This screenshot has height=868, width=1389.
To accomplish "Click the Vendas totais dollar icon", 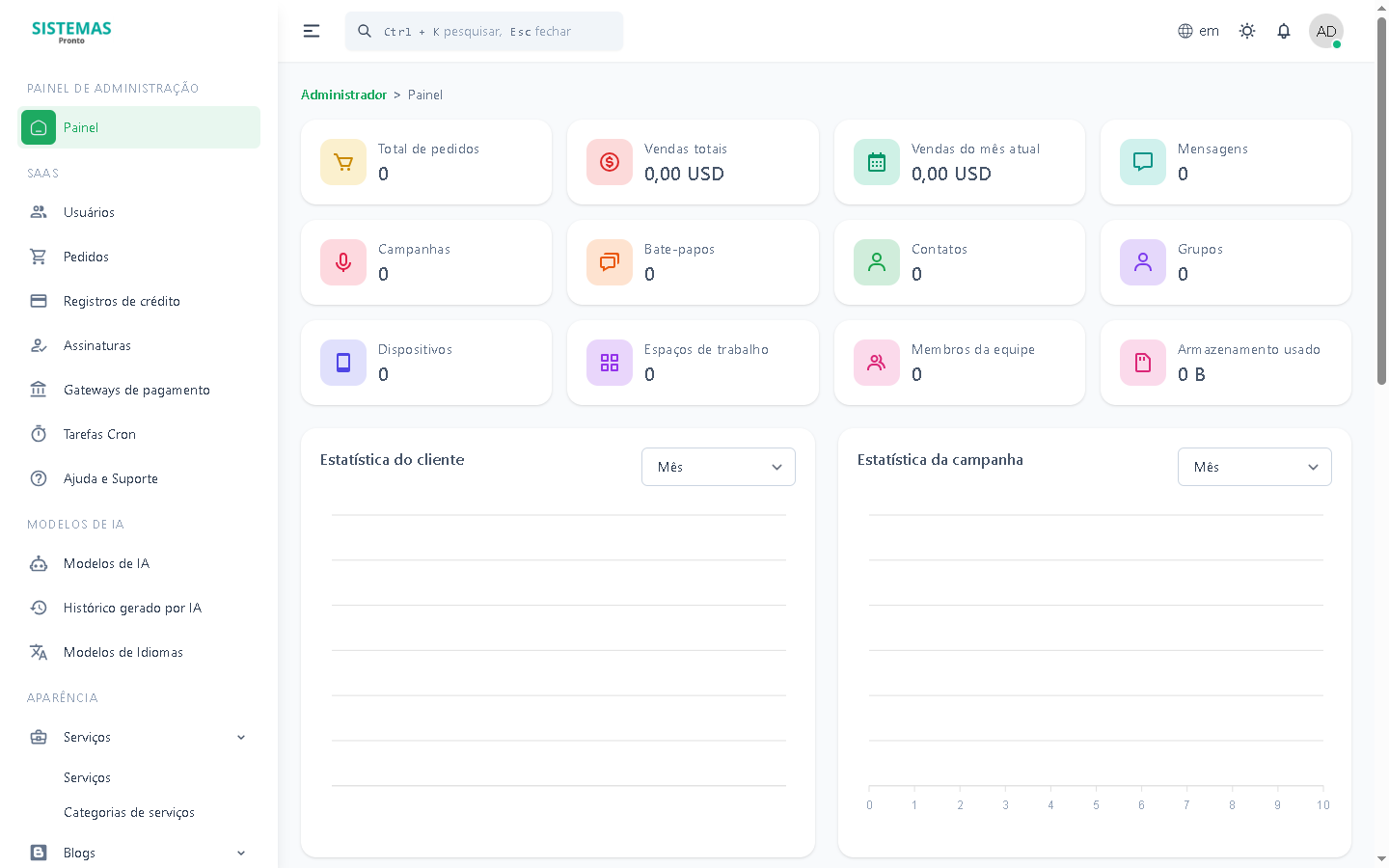I will 610,162.
